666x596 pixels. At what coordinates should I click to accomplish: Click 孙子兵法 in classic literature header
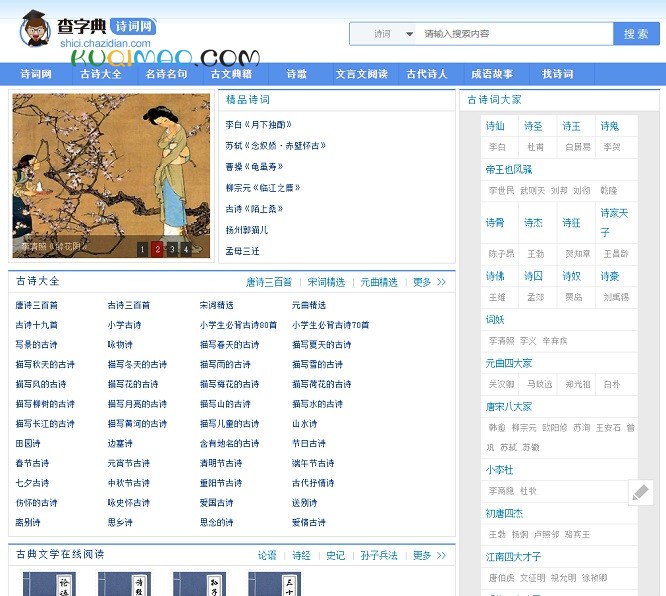coord(379,555)
